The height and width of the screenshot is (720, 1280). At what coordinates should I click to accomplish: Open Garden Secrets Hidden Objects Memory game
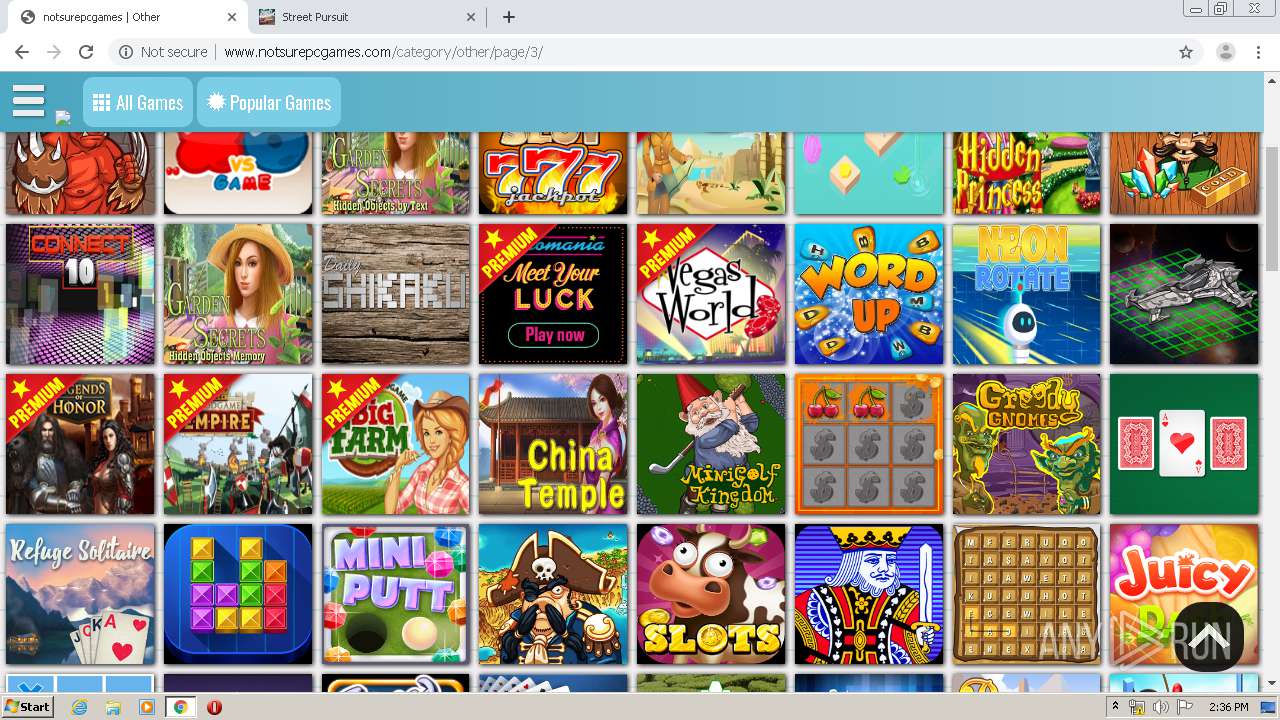pyautogui.click(x=238, y=294)
